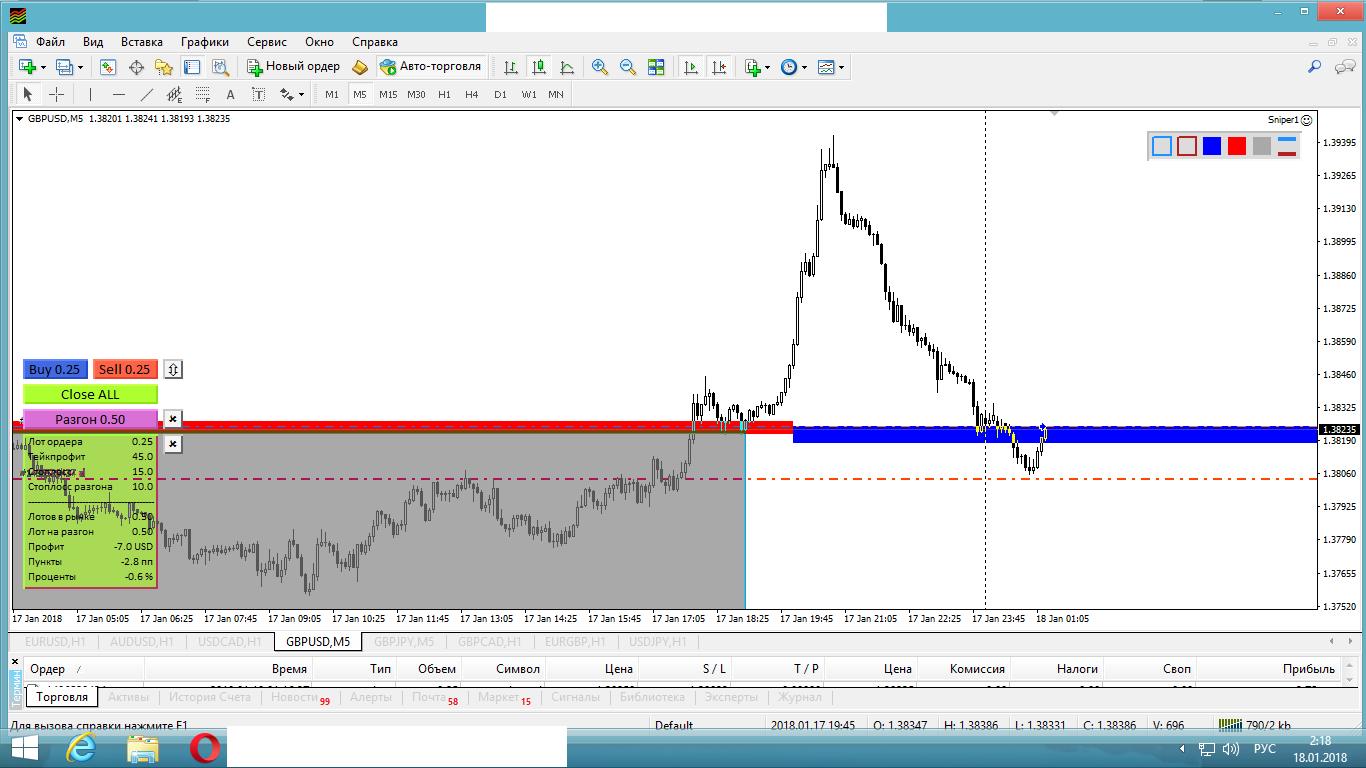Select the Fibonacci retracement tool
This screenshot has width=1366, height=768.
point(203,95)
